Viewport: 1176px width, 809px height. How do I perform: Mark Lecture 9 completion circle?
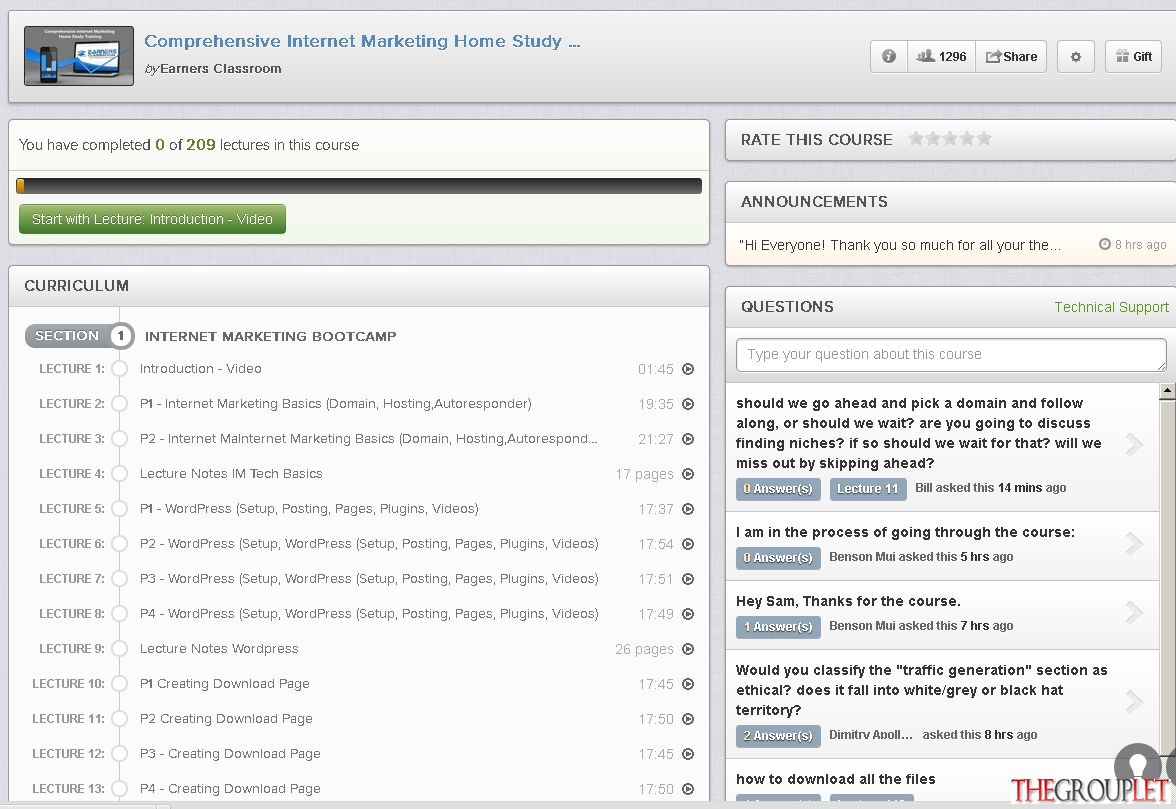point(119,649)
